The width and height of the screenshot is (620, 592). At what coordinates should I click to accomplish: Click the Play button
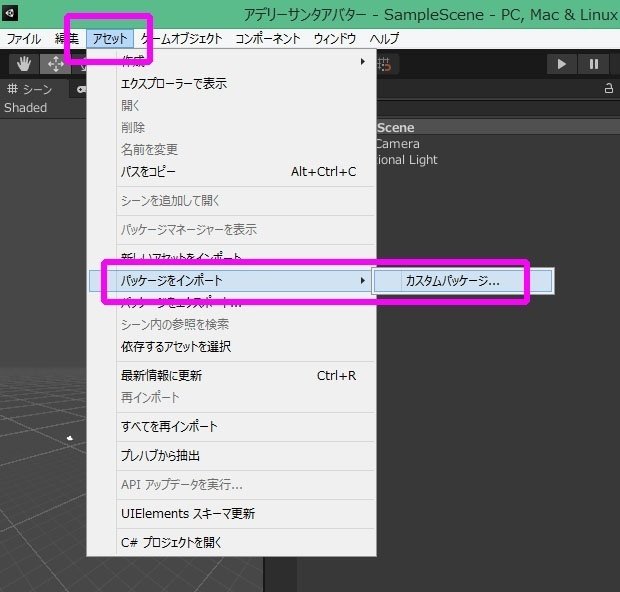561,64
